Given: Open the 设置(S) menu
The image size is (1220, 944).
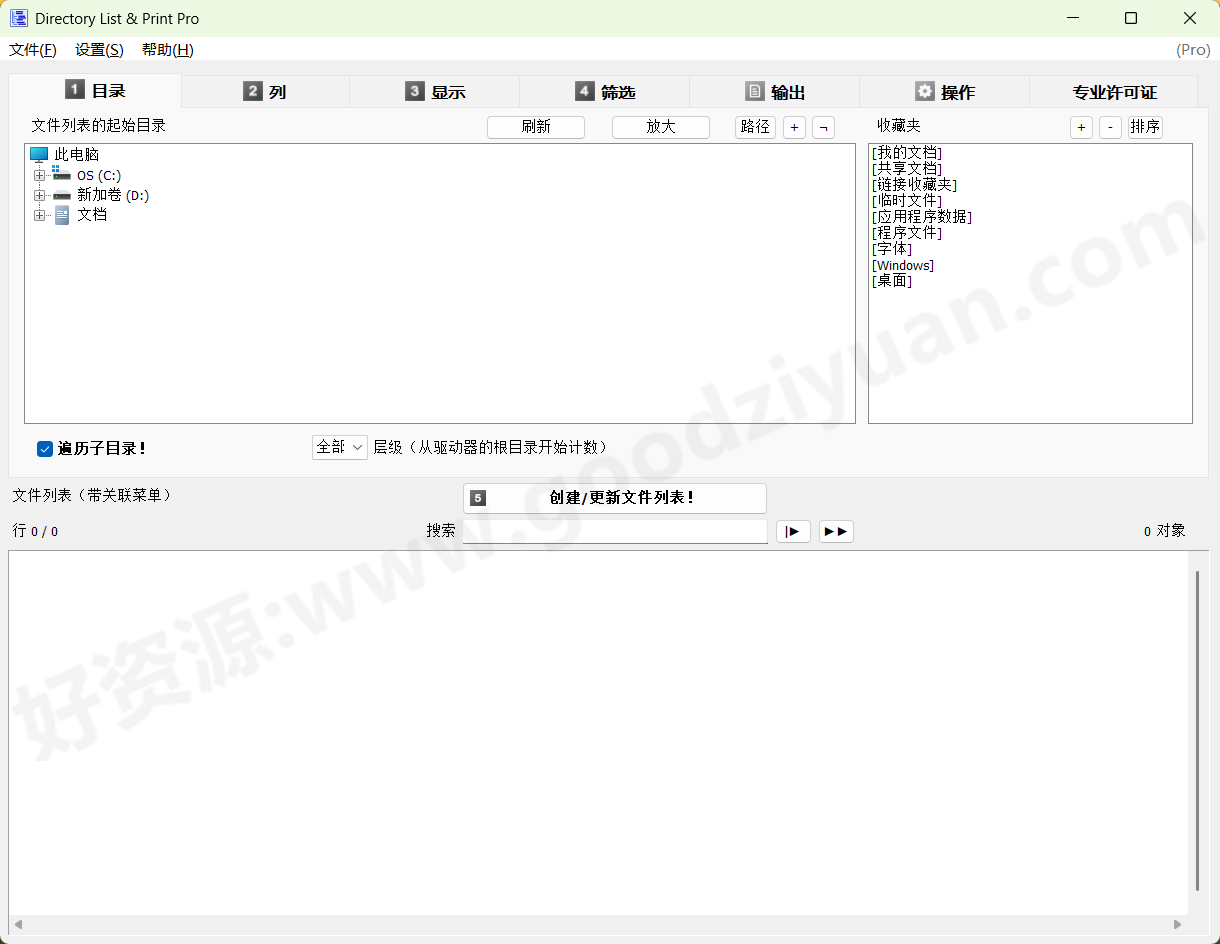Looking at the screenshot, I should (98, 49).
